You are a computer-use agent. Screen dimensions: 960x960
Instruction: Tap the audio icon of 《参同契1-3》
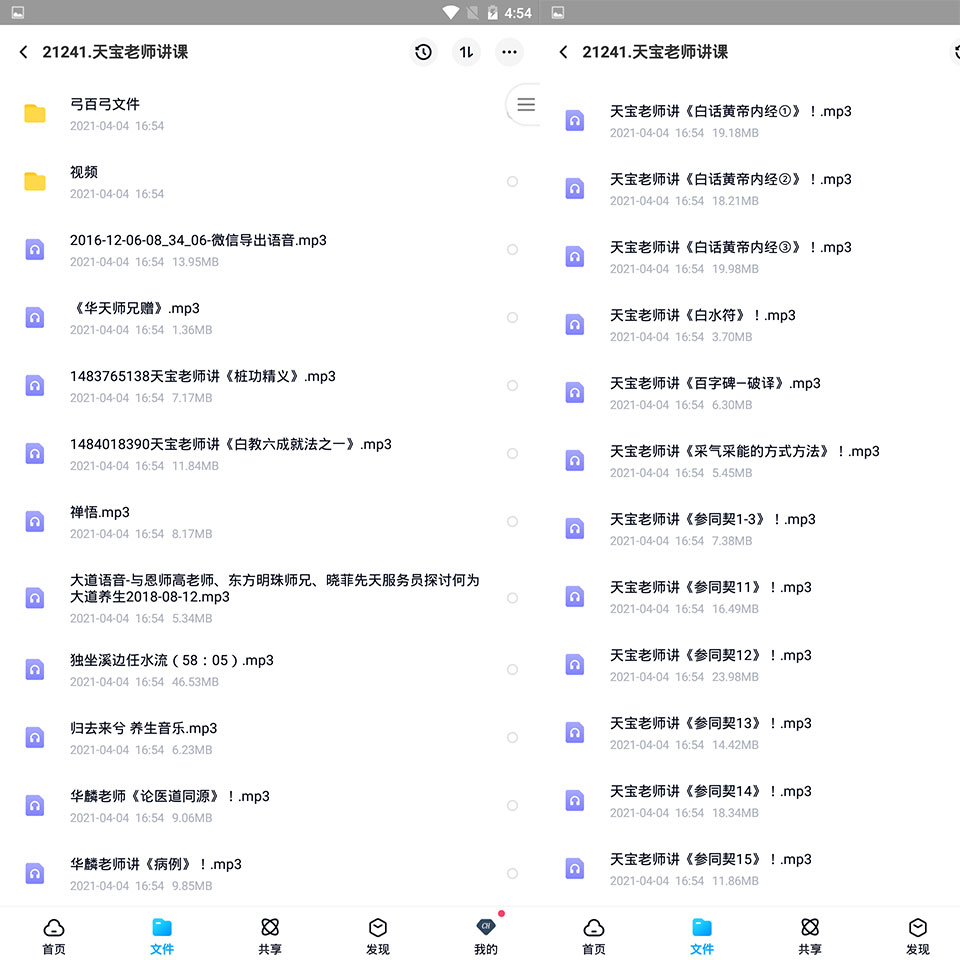pos(574,528)
